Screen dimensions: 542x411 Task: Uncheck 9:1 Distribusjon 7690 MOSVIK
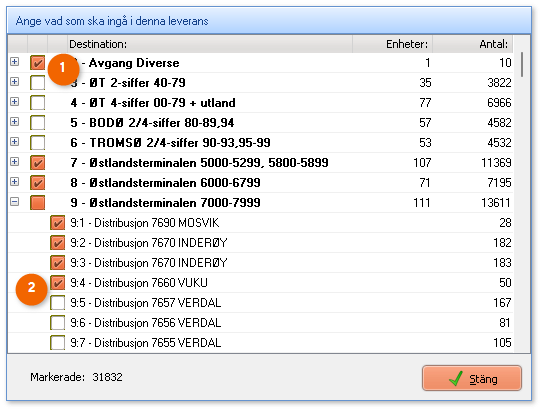[57, 223]
